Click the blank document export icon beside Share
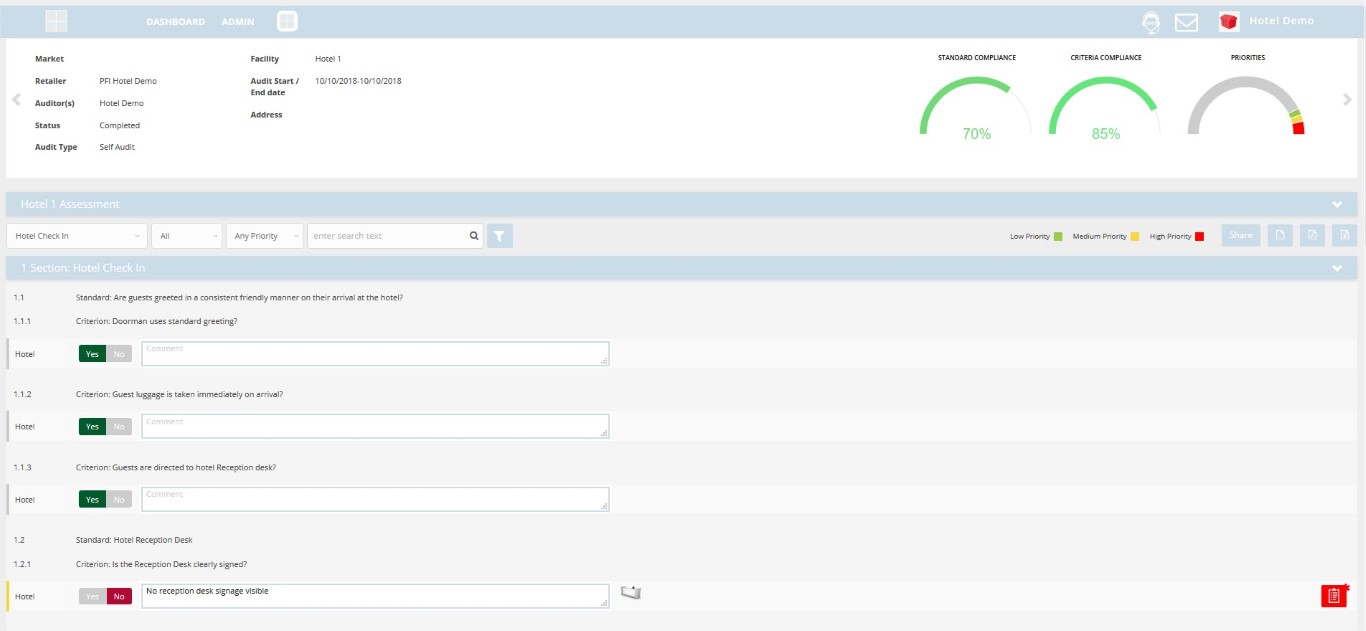This screenshot has width=1366, height=631. [x=1279, y=236]
